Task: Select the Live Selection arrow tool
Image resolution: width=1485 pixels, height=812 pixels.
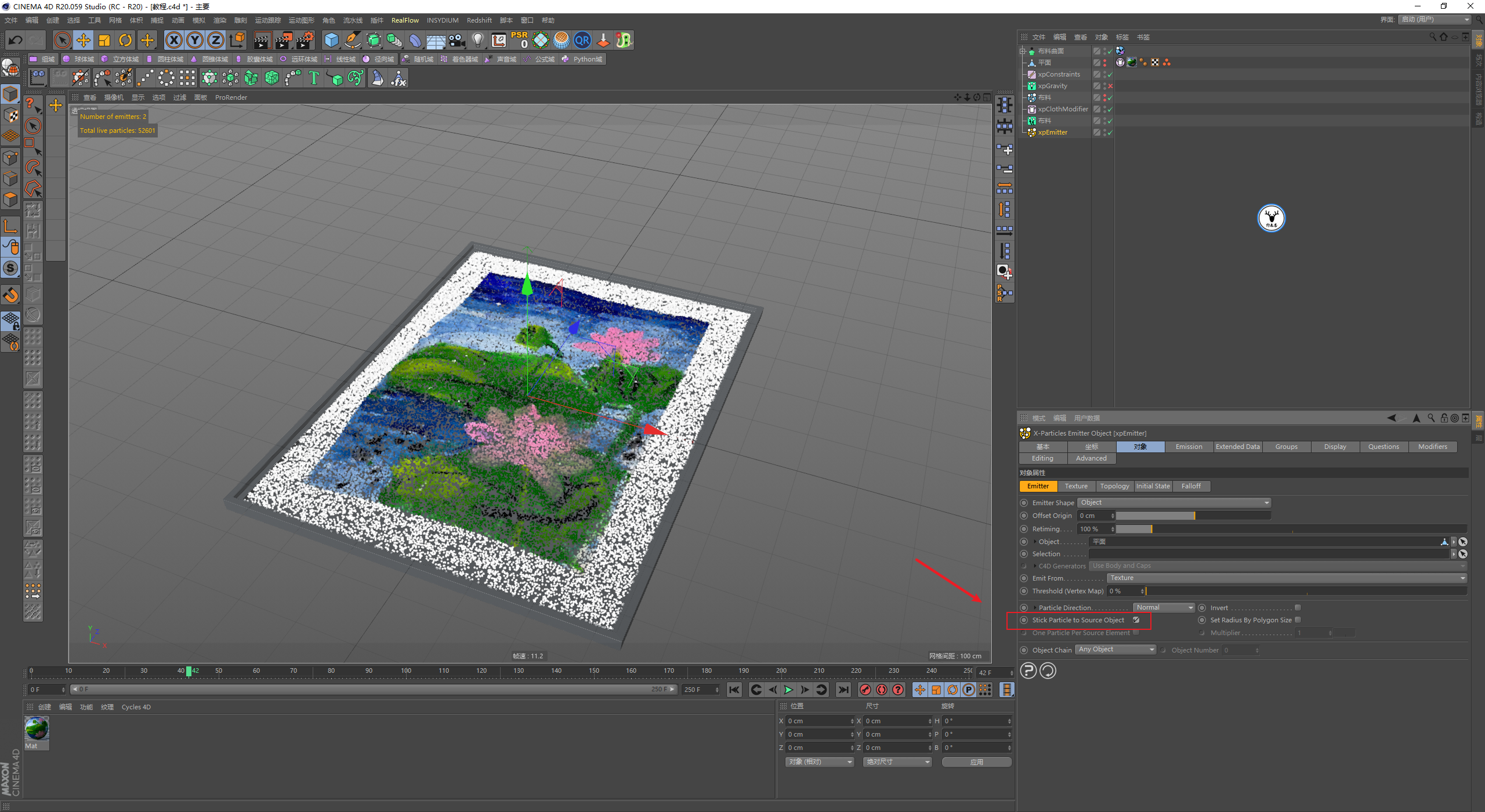Action: click(x=62, y=40)
